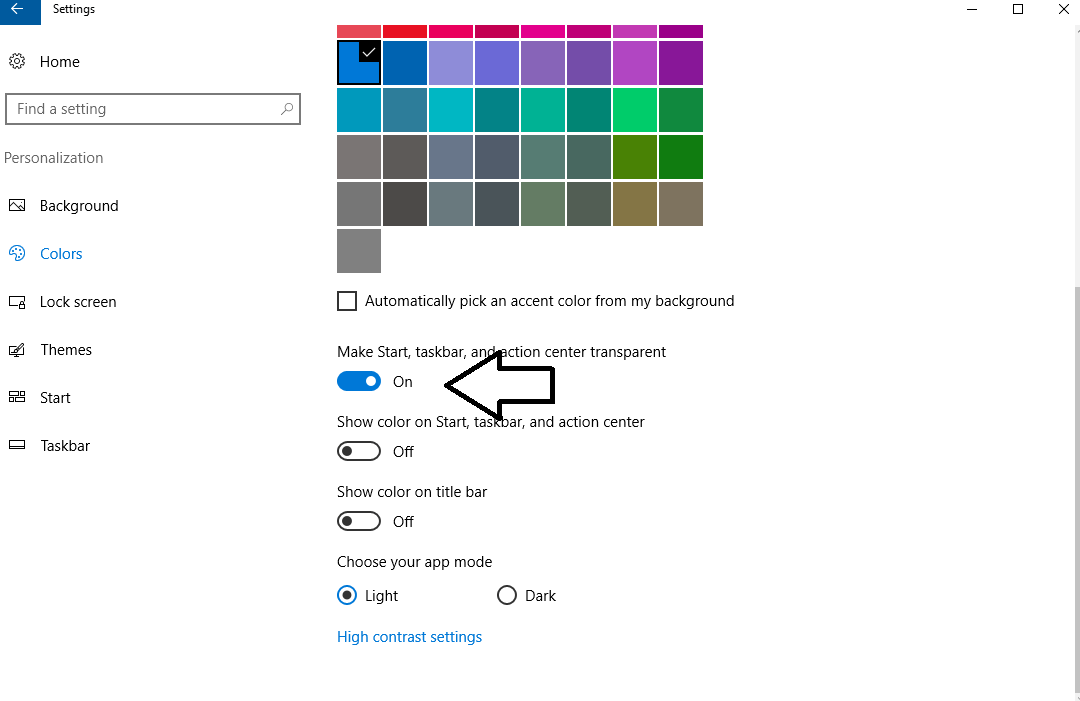
Task: Select the Light app mode radio button
Action: [x=347, y=596]
